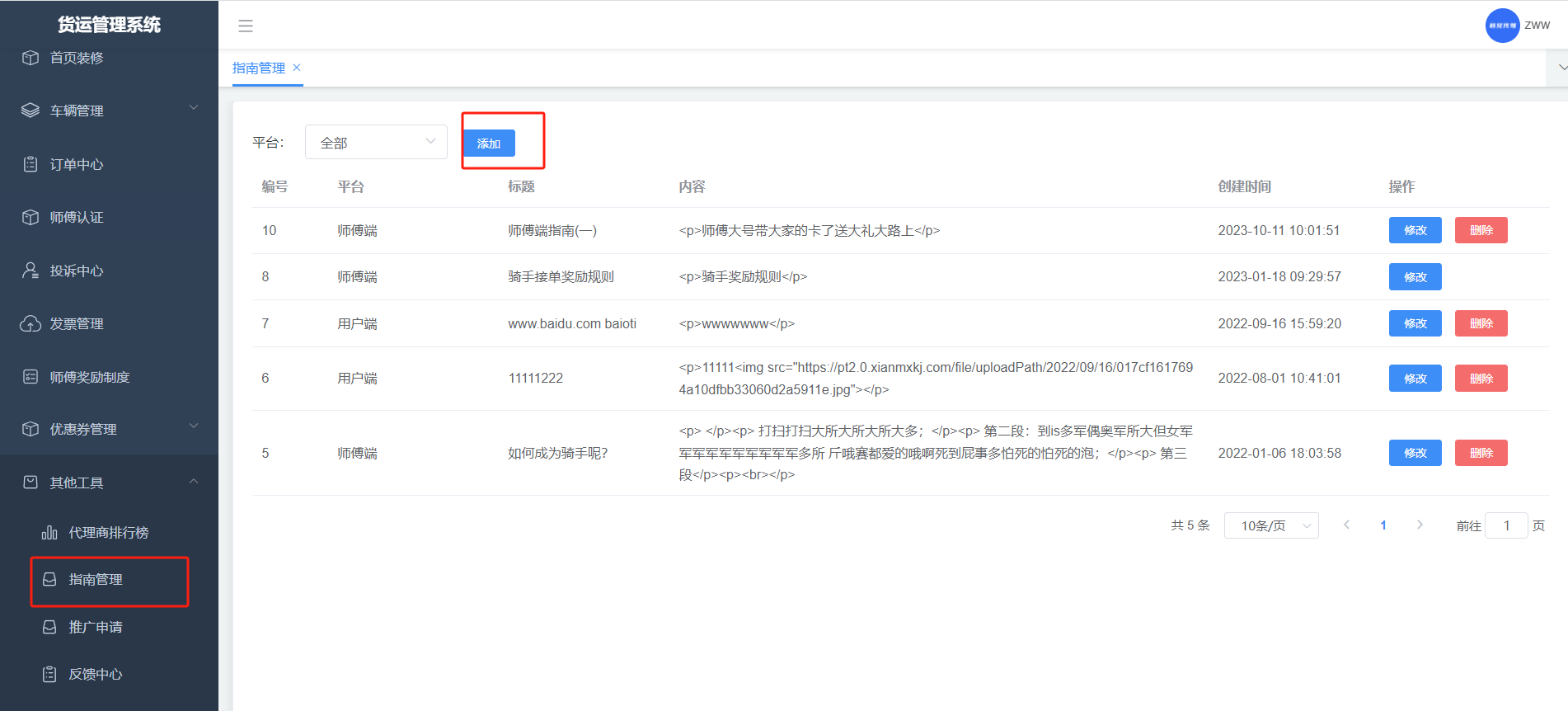
Task: Expand the 优惠券管理 submenu
Action: pyautogui.click(x=109, y=429)
